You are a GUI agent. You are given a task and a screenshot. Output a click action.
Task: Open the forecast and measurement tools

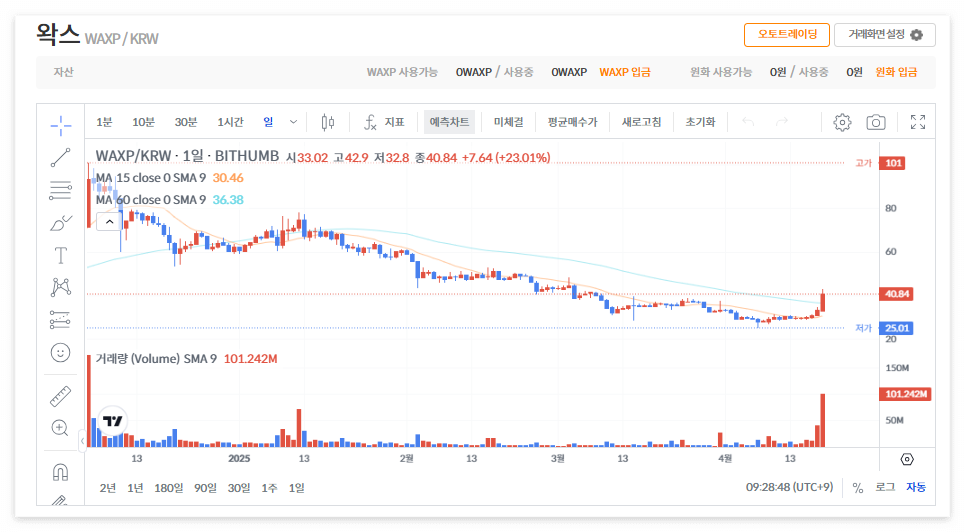(60, 320)
